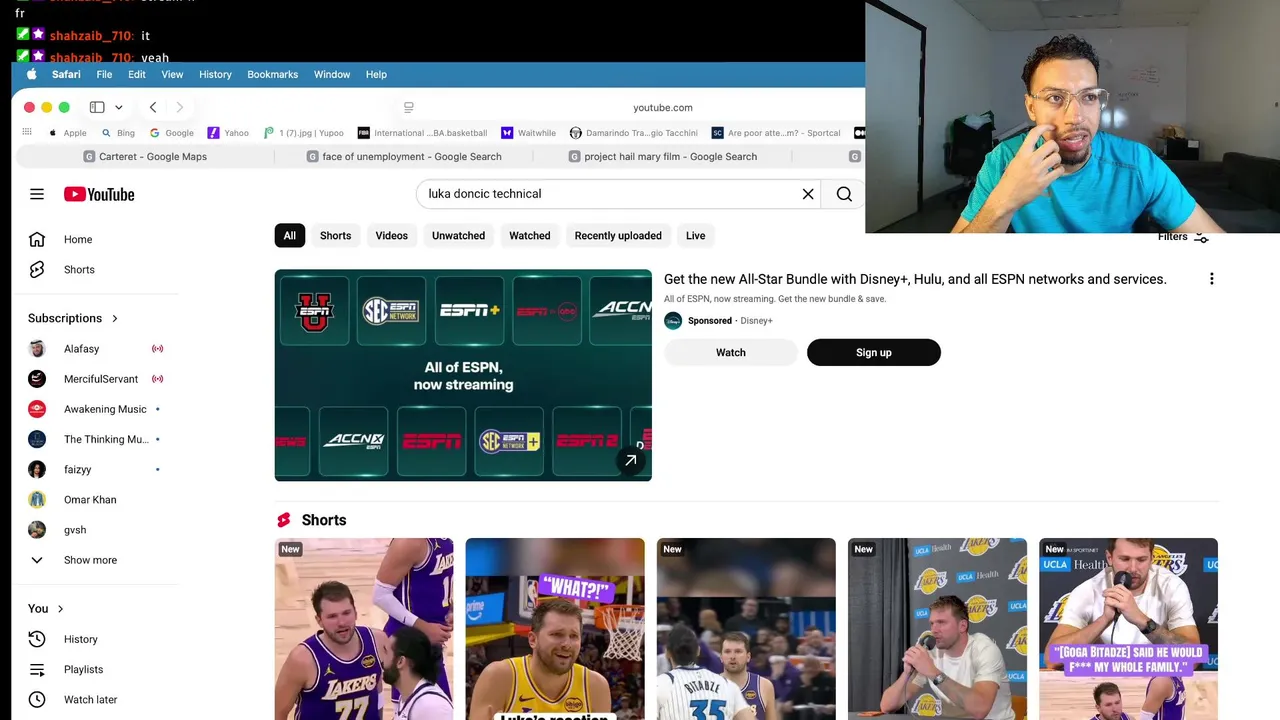Select the All filter chip
This screenshot has height=720, width=1280.
point(290,236)
